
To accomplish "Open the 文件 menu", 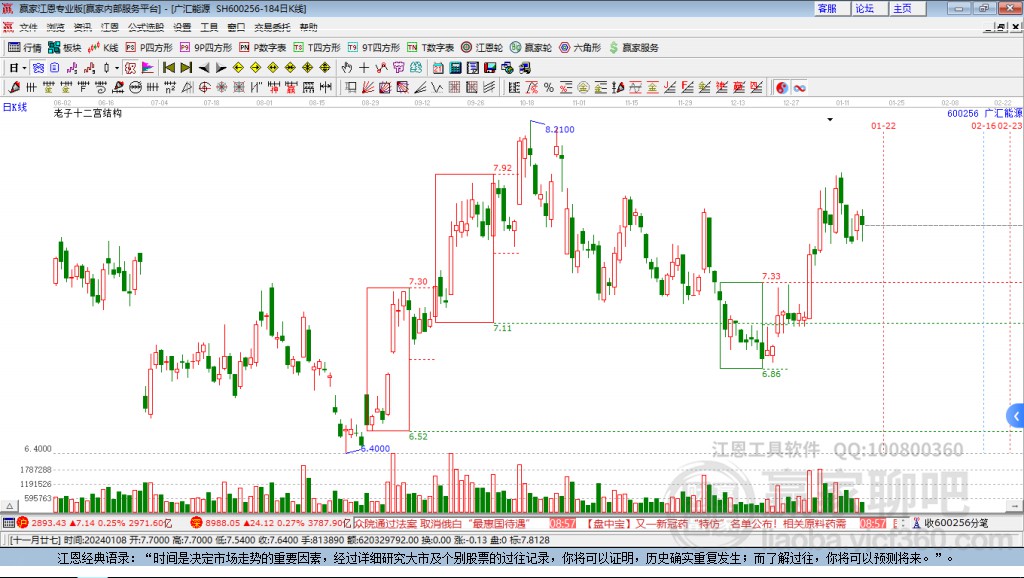I will coord(28,27).
